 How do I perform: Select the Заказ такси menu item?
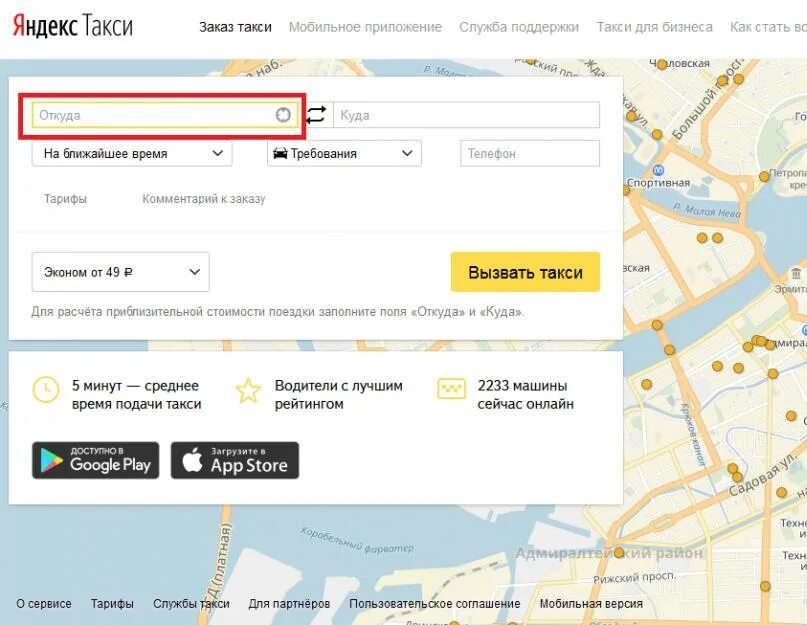(x=235, y=27)
